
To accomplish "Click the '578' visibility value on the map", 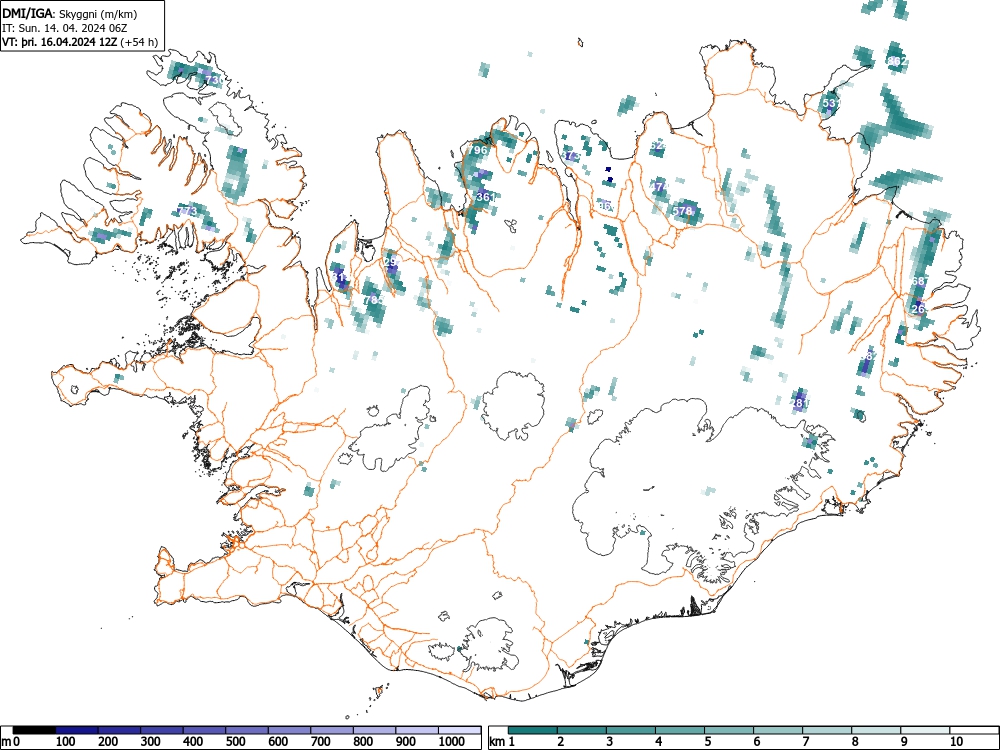I will coord(682,211).
